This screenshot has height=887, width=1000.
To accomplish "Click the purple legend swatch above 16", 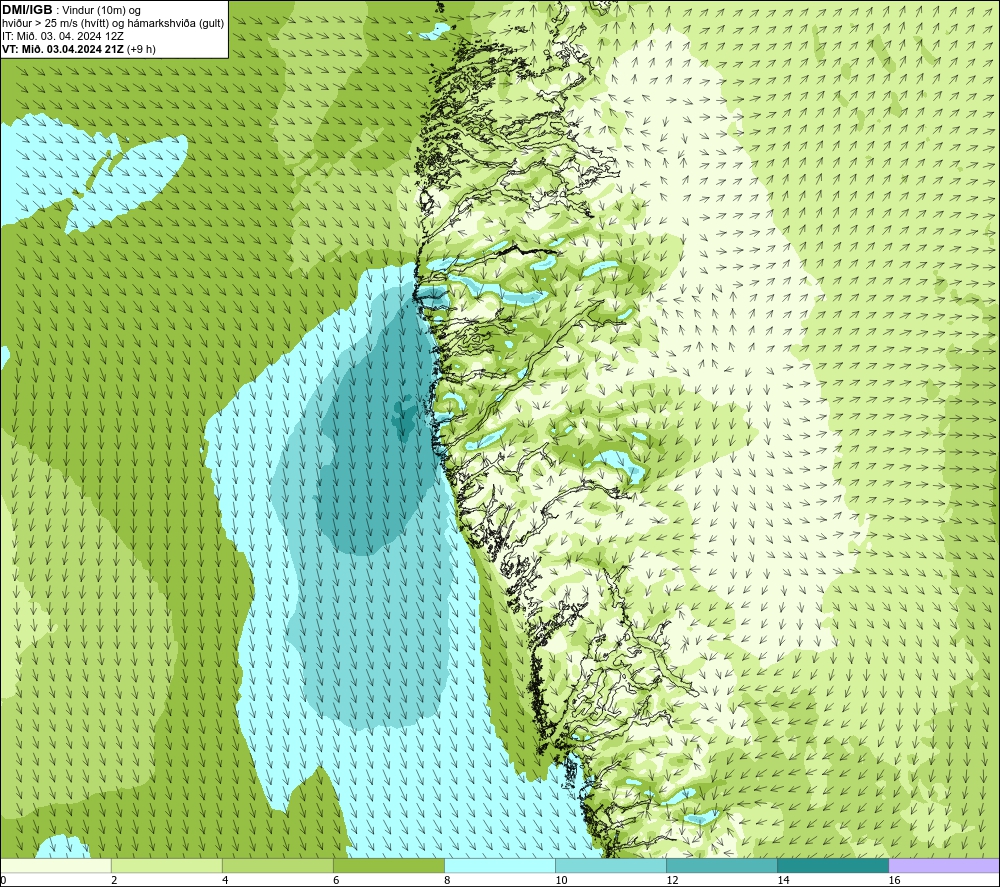I will pos(944,865).
